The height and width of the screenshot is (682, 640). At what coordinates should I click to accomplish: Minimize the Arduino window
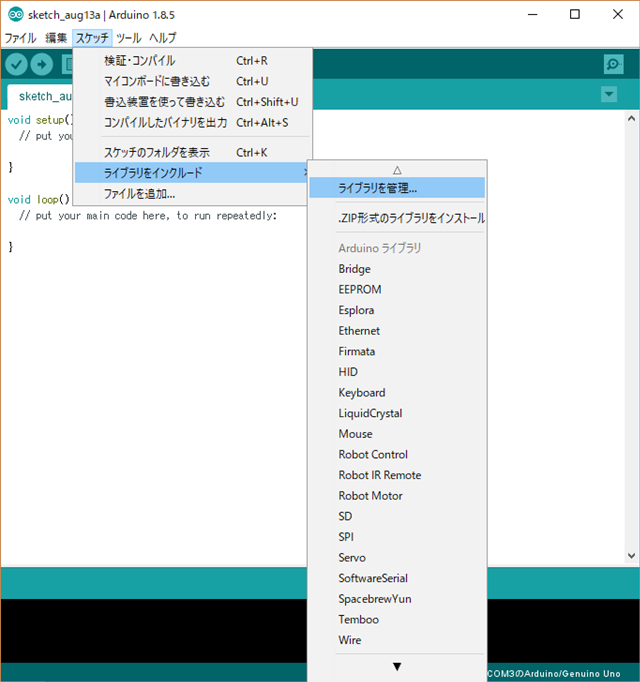point(533,14)
